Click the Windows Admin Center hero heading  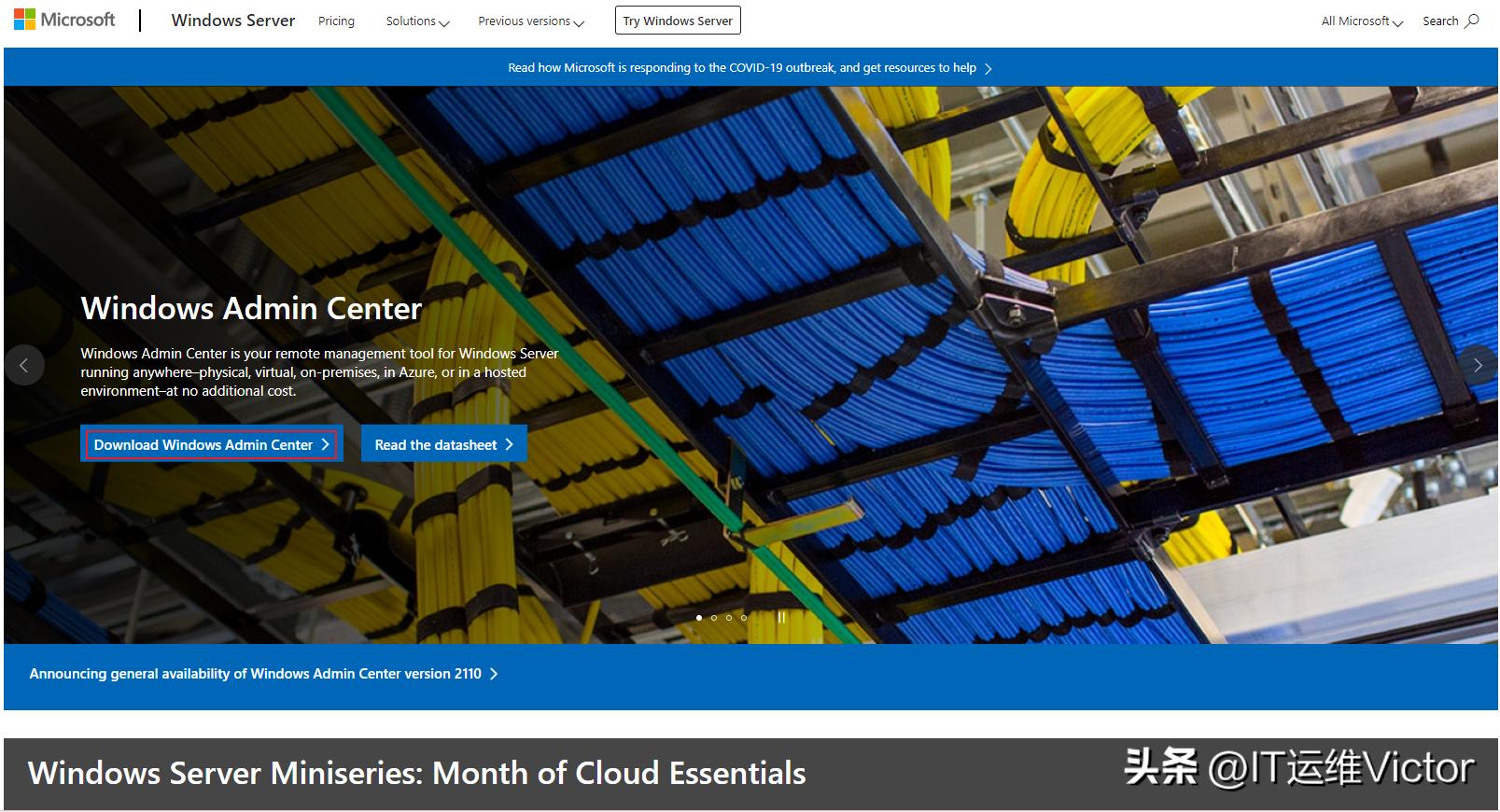[251, 309]
